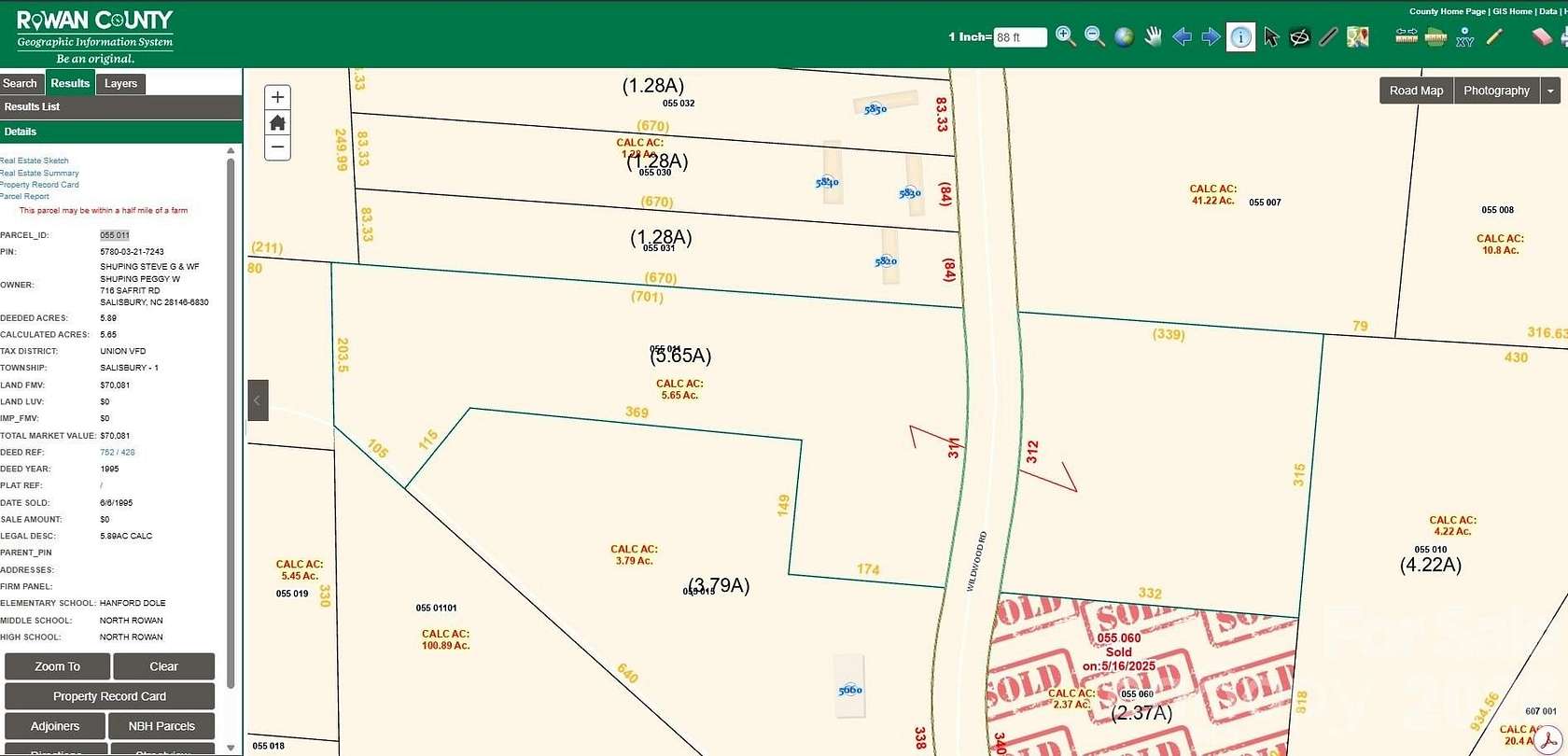
Task: Open the Property Record Card link
Action: coord(39,185)
